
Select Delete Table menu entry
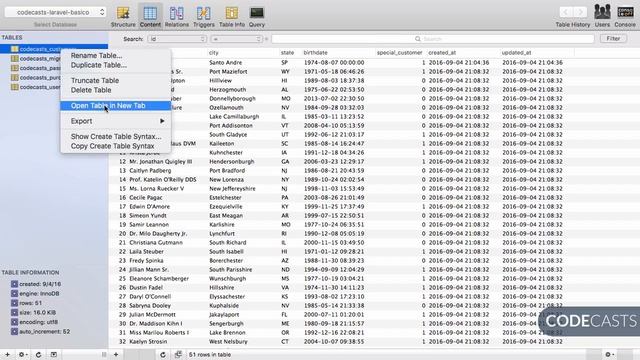pos(91,90)
